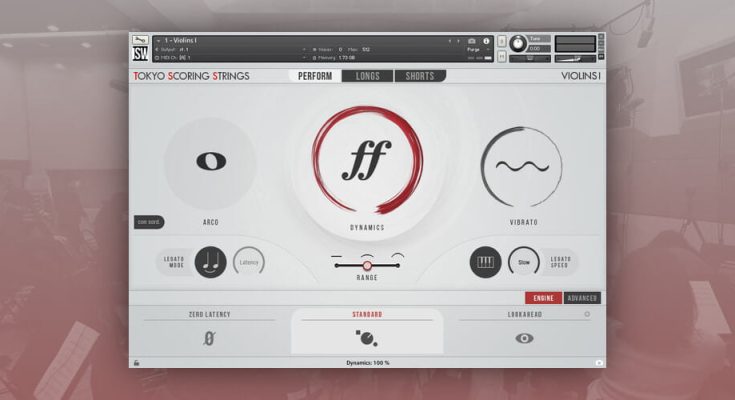Image resolution: width=735 pixels, height=400 pixels.
Task: Select the Standard engine mode
Action: click(367, 334)
